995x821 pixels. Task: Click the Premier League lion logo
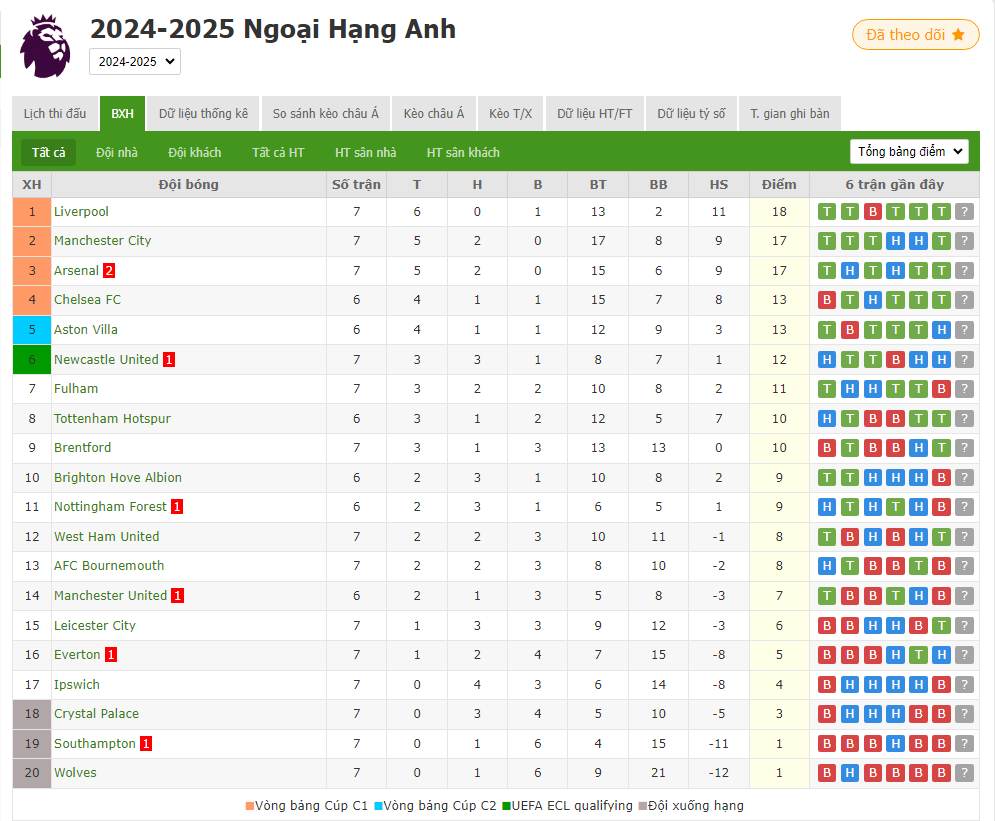(45, 46)
